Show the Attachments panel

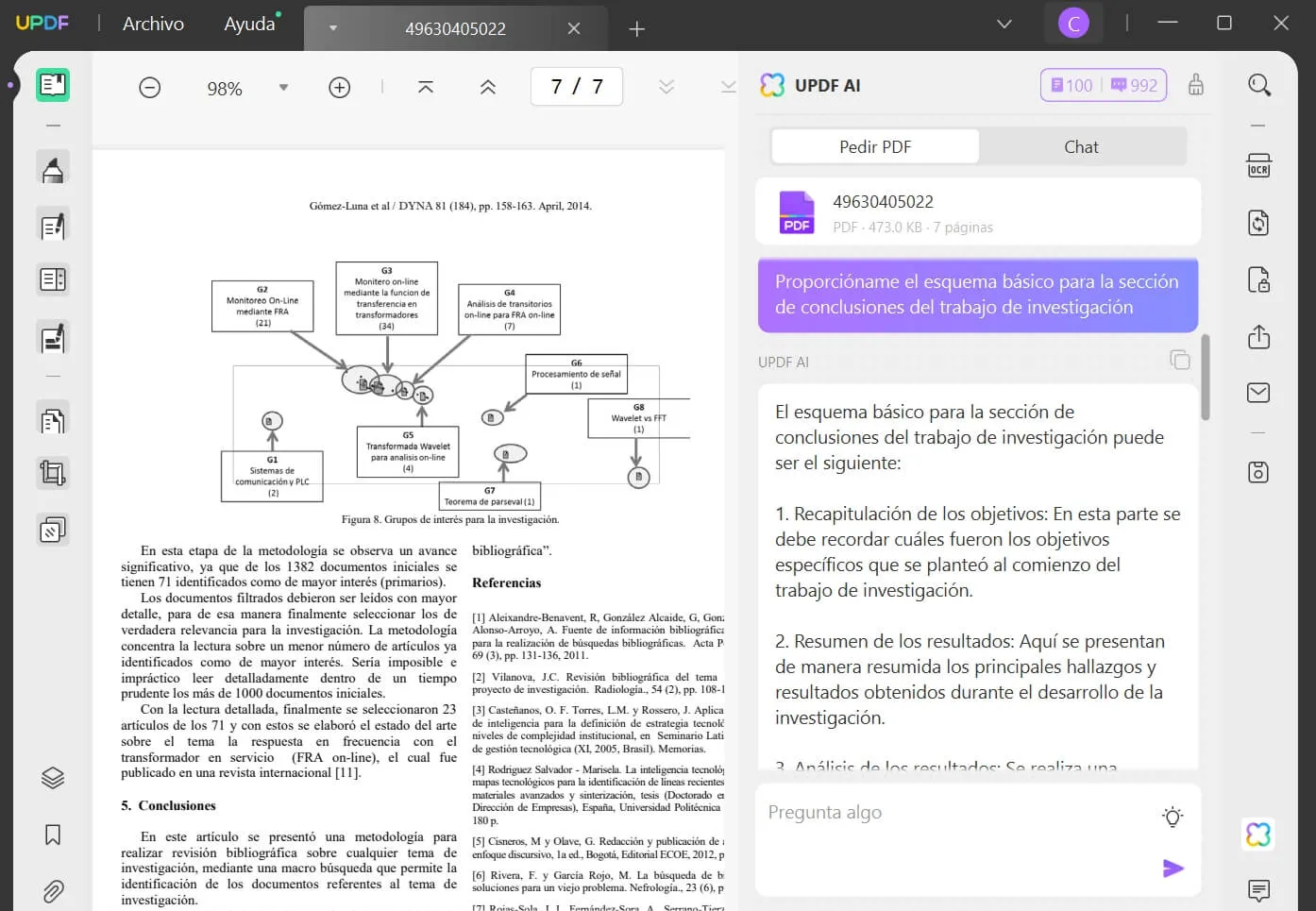pos(53,890)
